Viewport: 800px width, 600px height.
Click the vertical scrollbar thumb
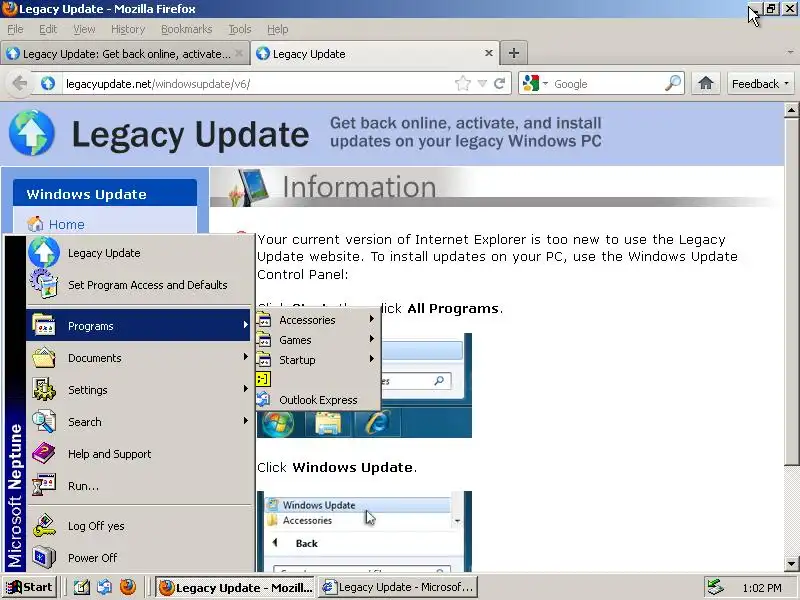pyautogui.click(x=791, y=291)
